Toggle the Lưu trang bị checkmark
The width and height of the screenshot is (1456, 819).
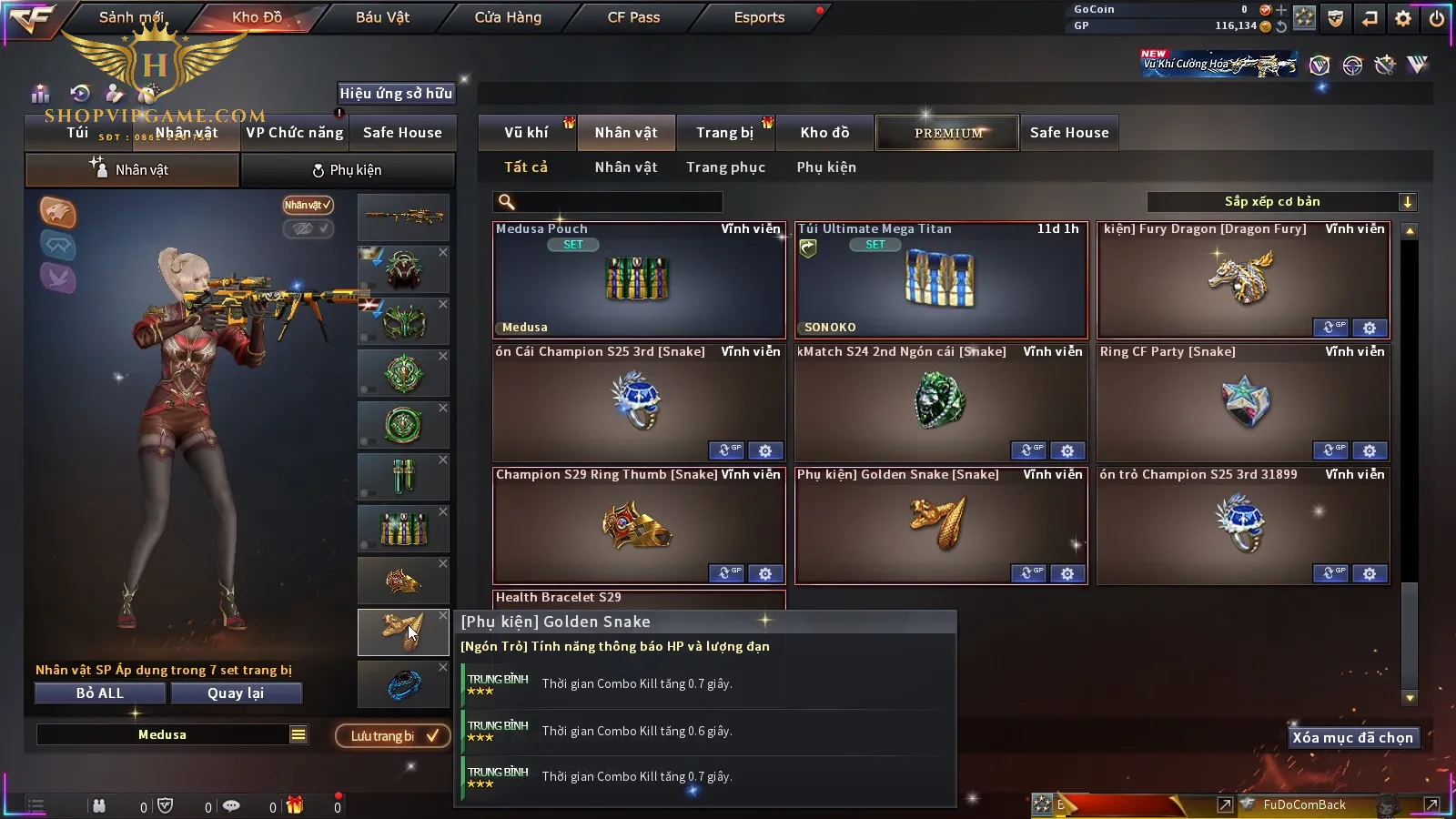[432, 735]
